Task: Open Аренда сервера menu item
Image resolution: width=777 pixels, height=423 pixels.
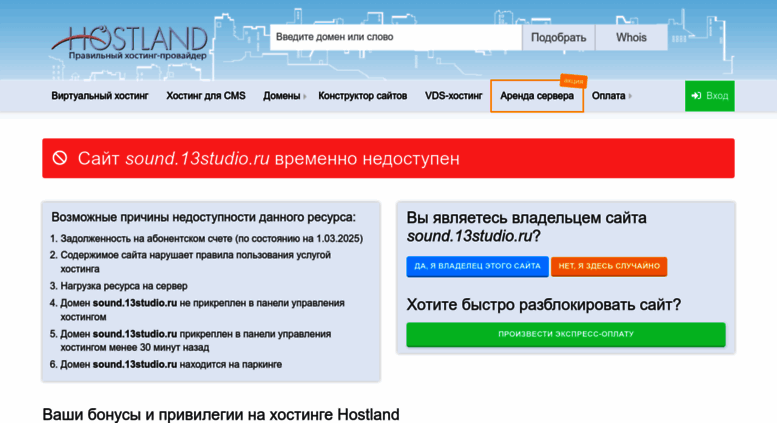Action: click(537, 96)
